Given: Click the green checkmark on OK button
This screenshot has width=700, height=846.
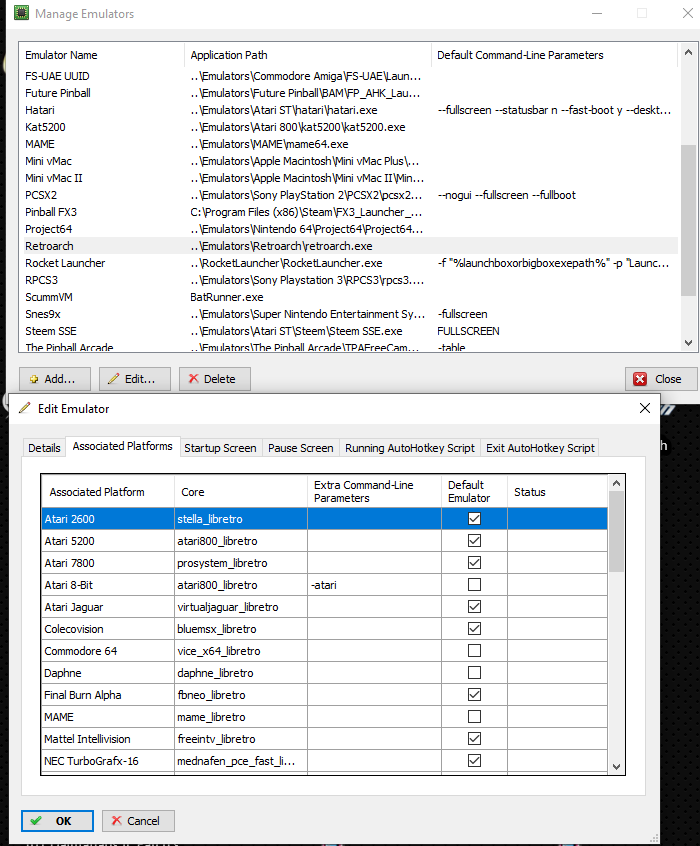Looking at the screenshot, I should (36, 821).
